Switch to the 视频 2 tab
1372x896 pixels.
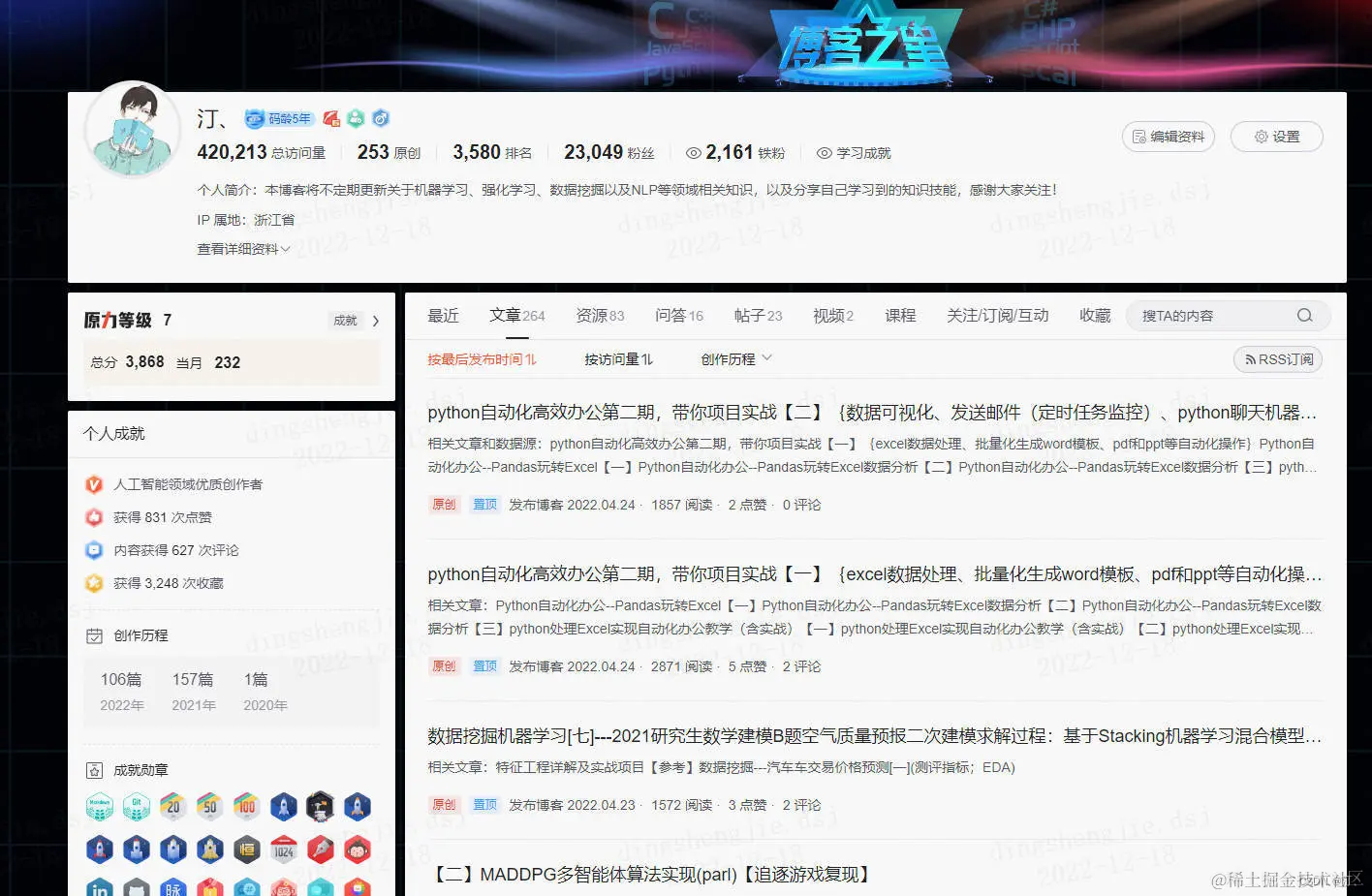833,316
